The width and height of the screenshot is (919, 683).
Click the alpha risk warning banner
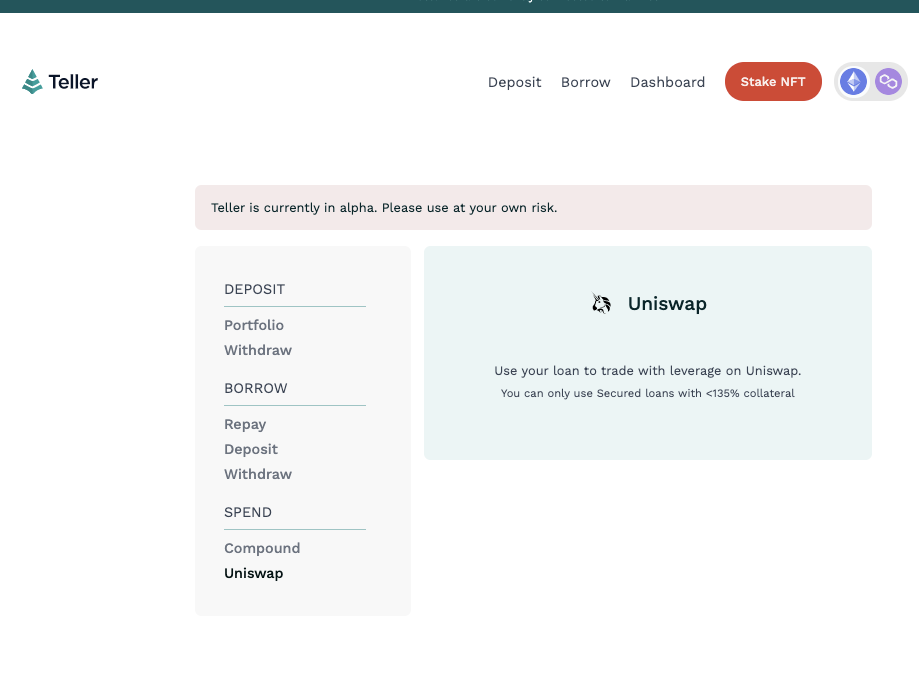point(533,208)
